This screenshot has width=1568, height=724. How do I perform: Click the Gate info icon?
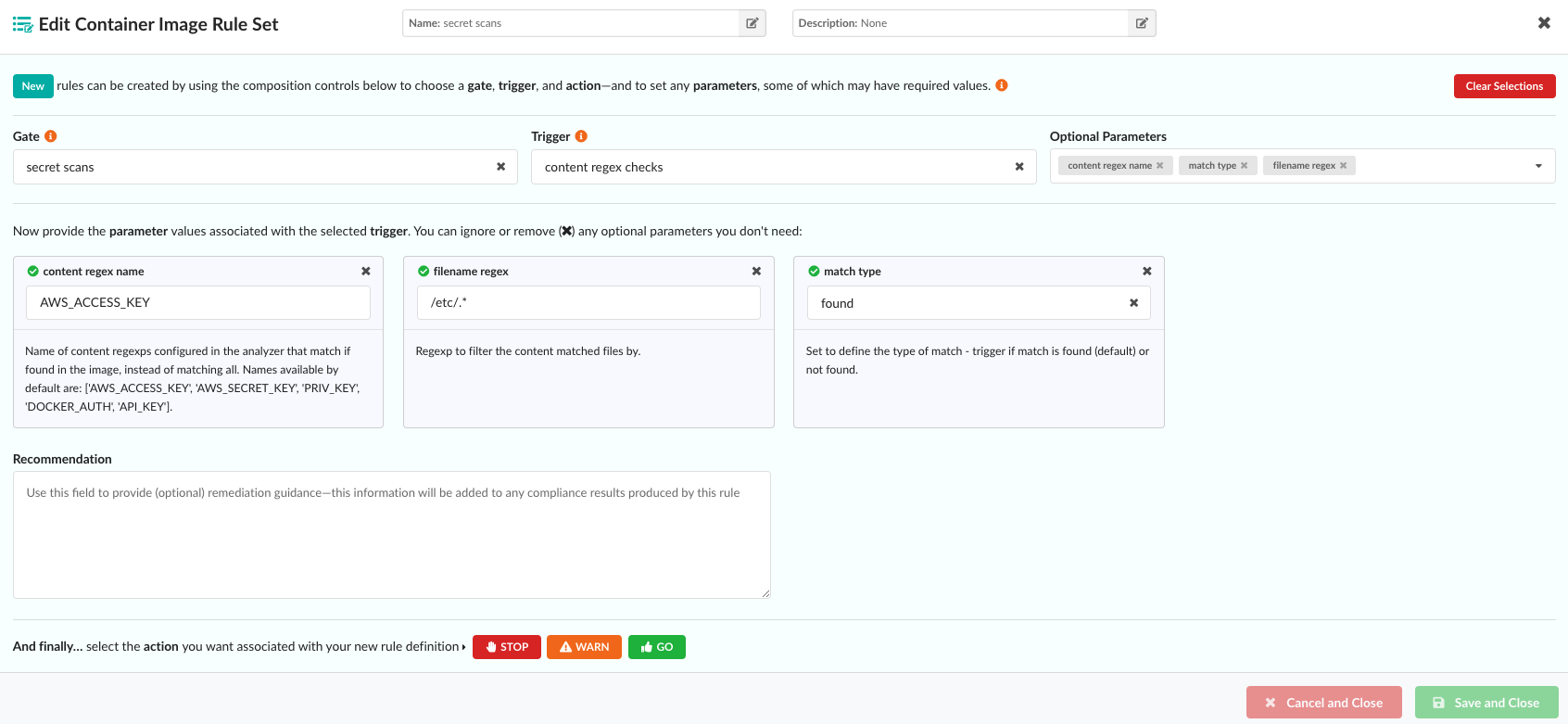coord(51,136)
